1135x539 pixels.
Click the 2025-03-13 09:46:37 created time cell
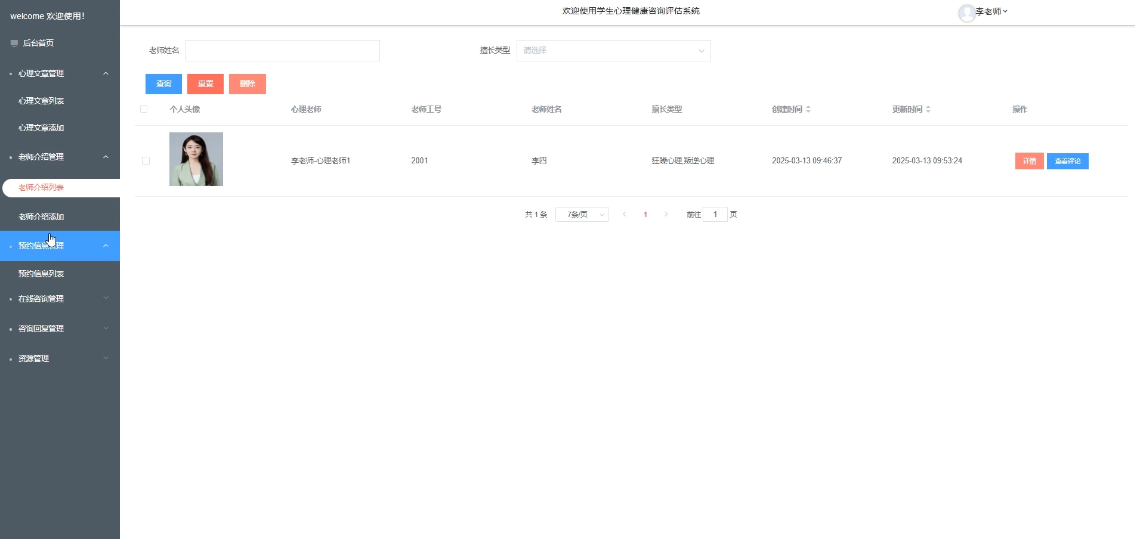tap(807, 161)
